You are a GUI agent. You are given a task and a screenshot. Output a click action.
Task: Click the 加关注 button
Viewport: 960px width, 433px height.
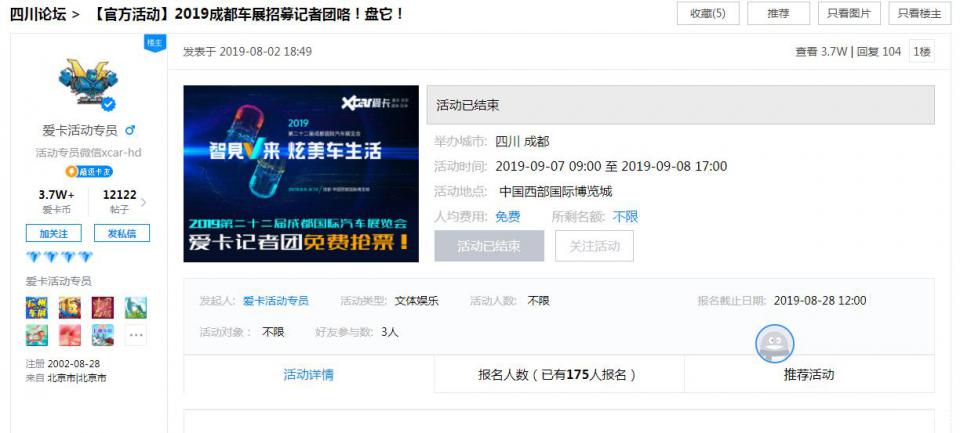(x=53, y=233)
